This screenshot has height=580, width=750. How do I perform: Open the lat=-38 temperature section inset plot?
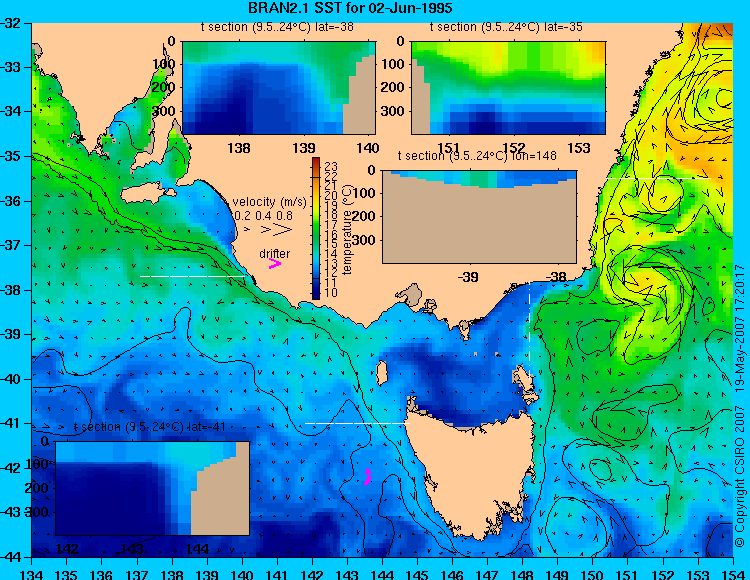(x=279, y=88)
